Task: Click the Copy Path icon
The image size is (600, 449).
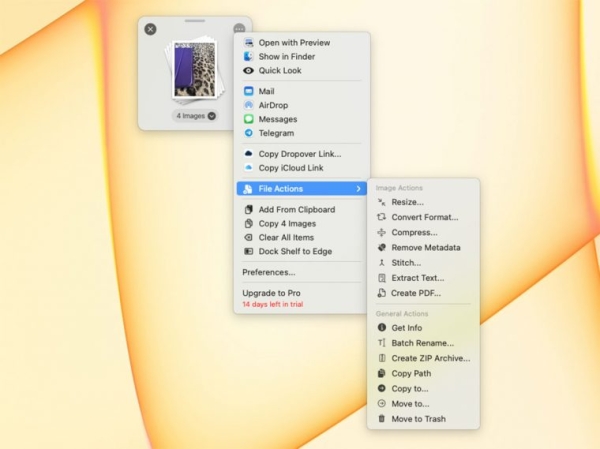Action: point(382,373)
